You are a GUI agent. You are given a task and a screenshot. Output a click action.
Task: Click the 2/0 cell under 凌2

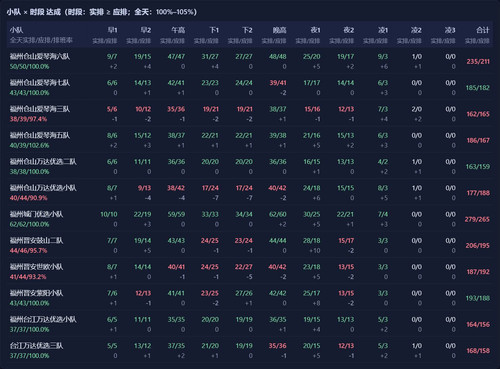[x=417, y=109]
